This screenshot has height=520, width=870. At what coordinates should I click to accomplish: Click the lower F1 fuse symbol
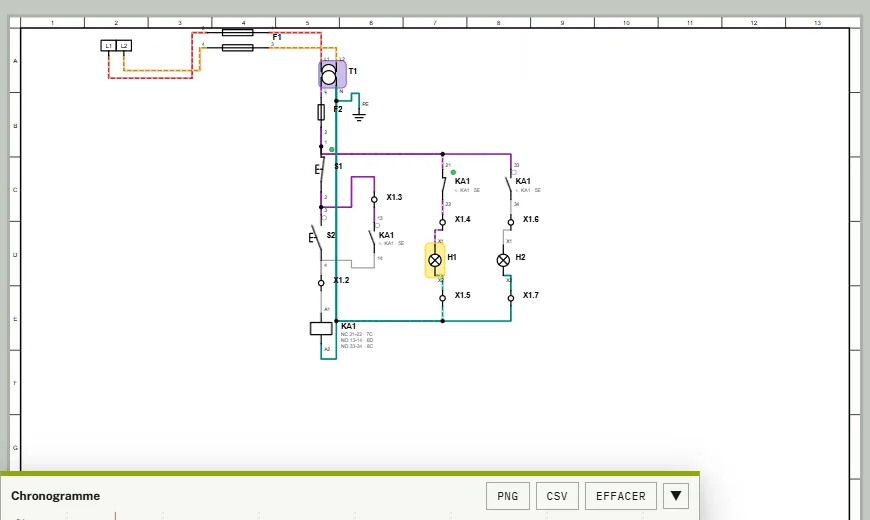click(x=237, y=48)
